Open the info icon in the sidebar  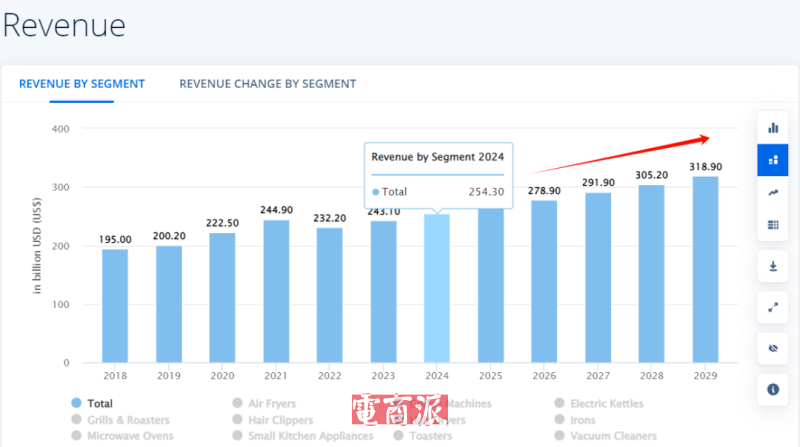[x=773, y=389]
